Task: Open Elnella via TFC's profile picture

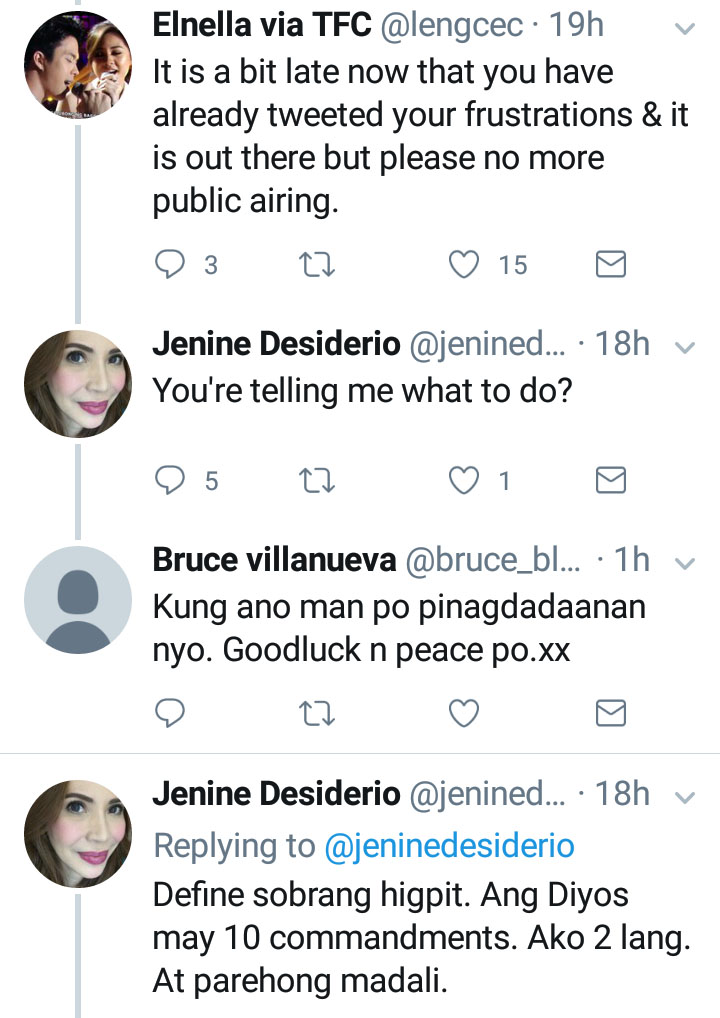Action: (78, 67)
